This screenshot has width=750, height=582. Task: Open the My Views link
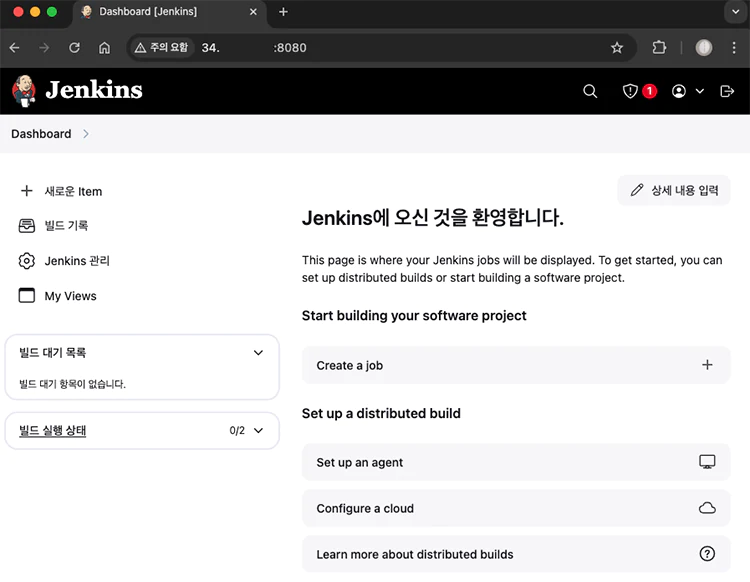pyautogui.click(x=70, y=296)
